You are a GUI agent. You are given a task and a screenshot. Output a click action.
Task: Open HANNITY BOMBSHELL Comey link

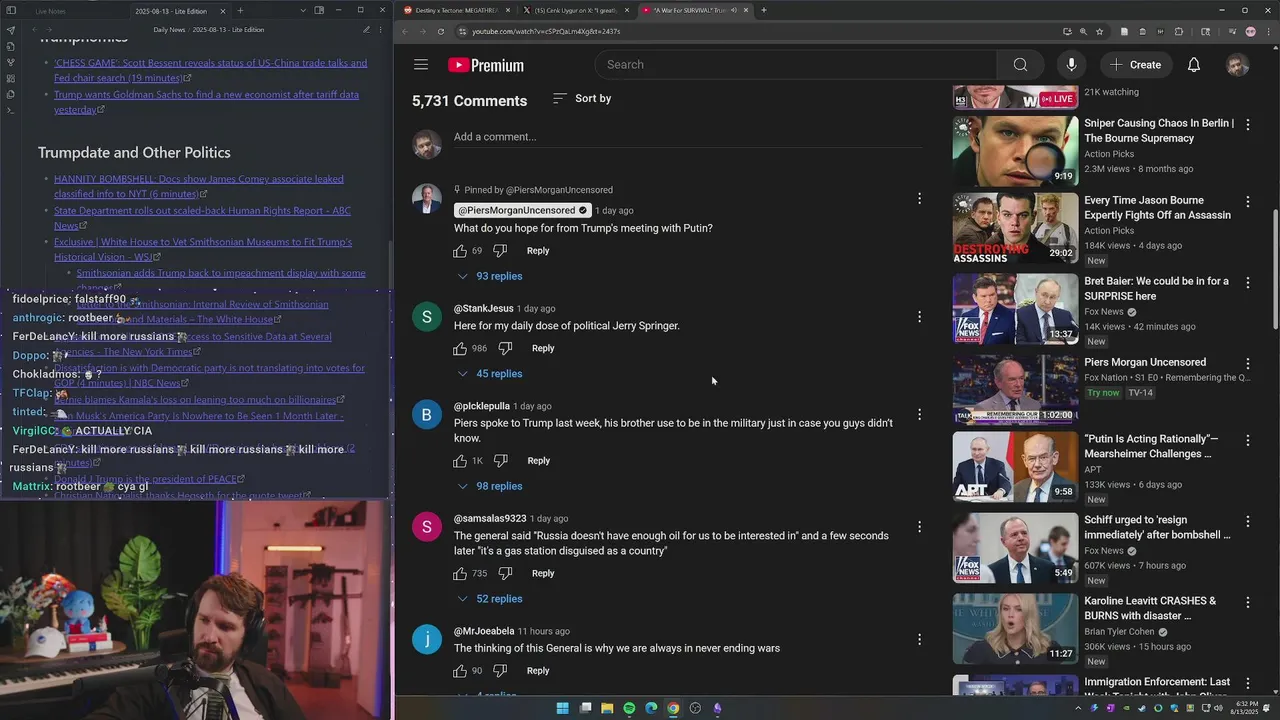click(x=199, y=186)
